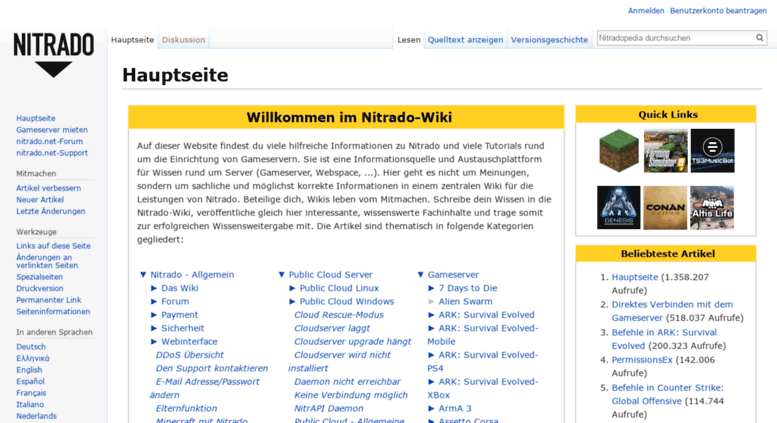Image resolution: width=777 pixels, height=423 pixels.
Task: Open the Quelltext anzeigen tab
Action: click(465, 40)
